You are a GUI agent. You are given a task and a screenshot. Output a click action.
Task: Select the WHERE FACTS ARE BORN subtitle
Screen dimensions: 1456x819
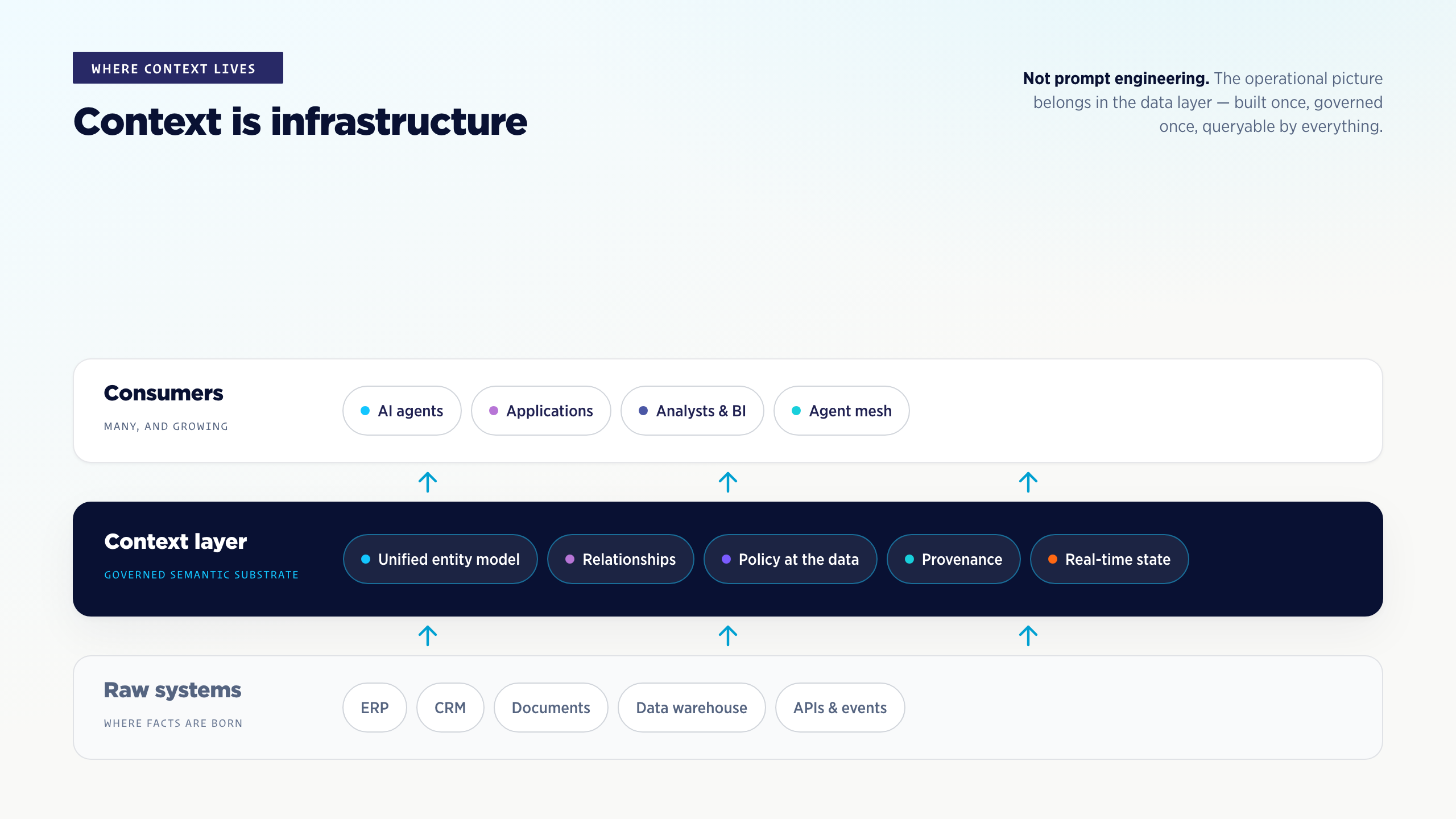point(173,723)
